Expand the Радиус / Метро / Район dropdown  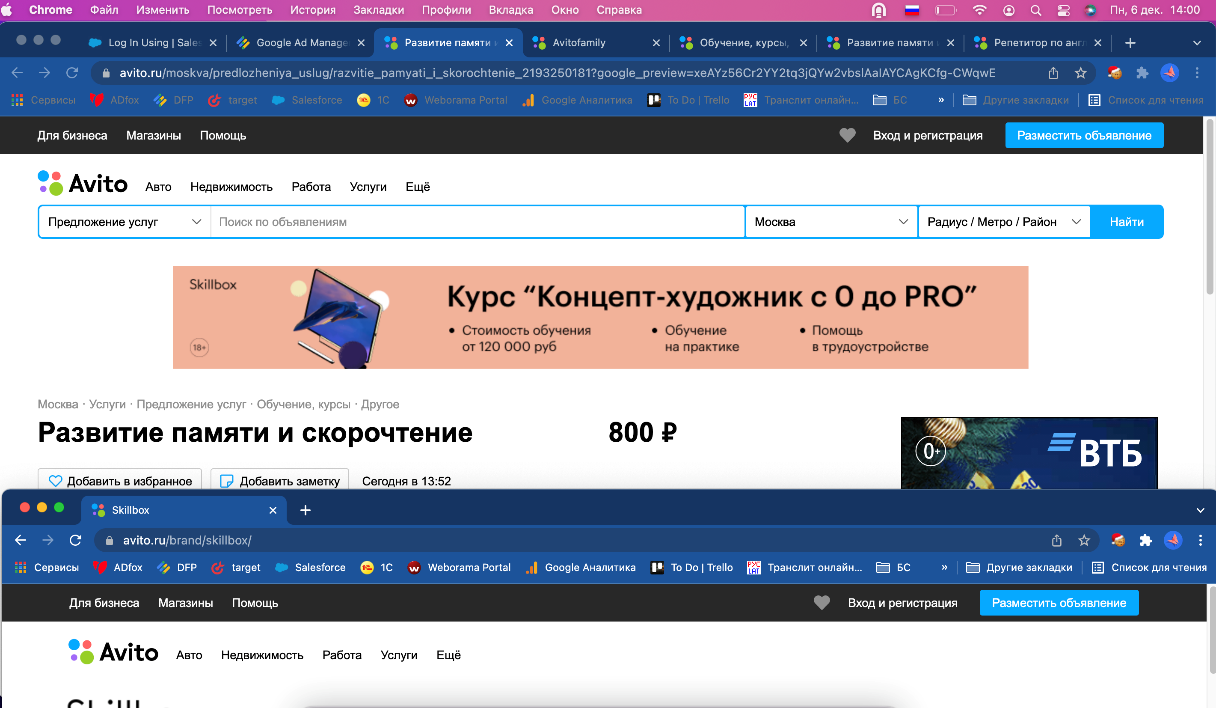(1004, 222)
